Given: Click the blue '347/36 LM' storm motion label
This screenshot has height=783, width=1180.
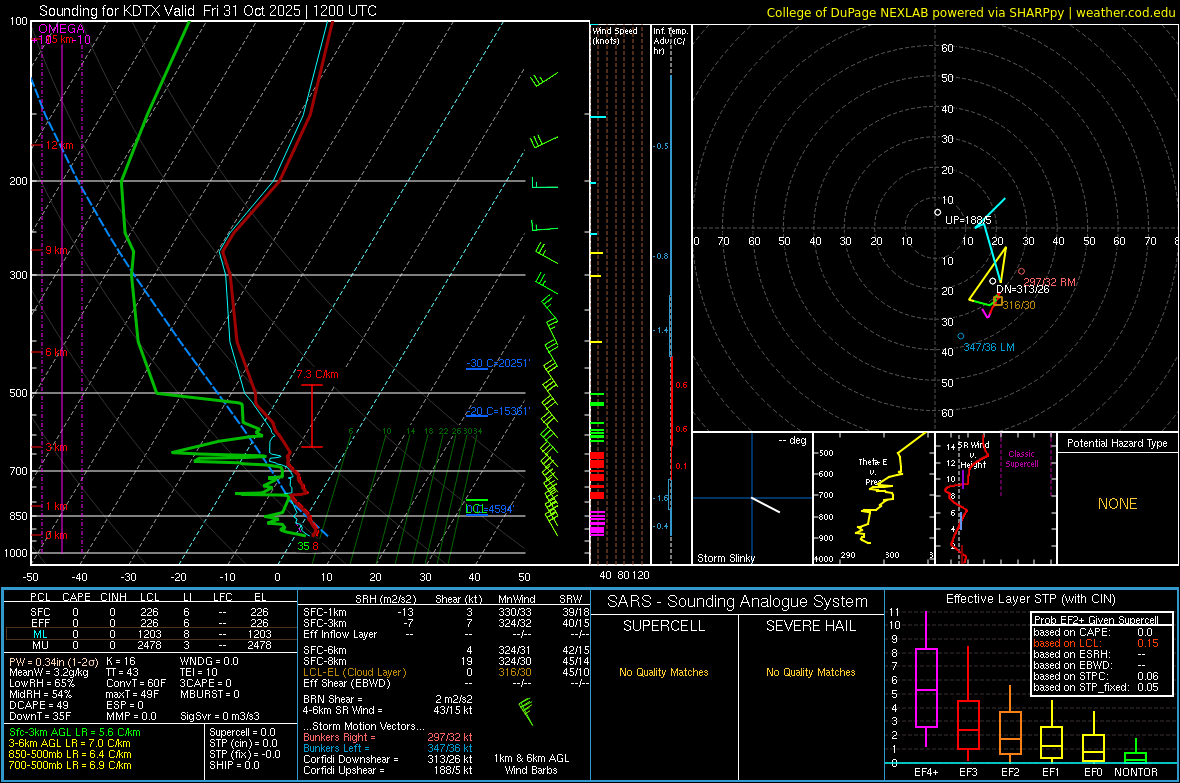Looking at the screenshot, I should pyautogui.click(x=989, y=347).
